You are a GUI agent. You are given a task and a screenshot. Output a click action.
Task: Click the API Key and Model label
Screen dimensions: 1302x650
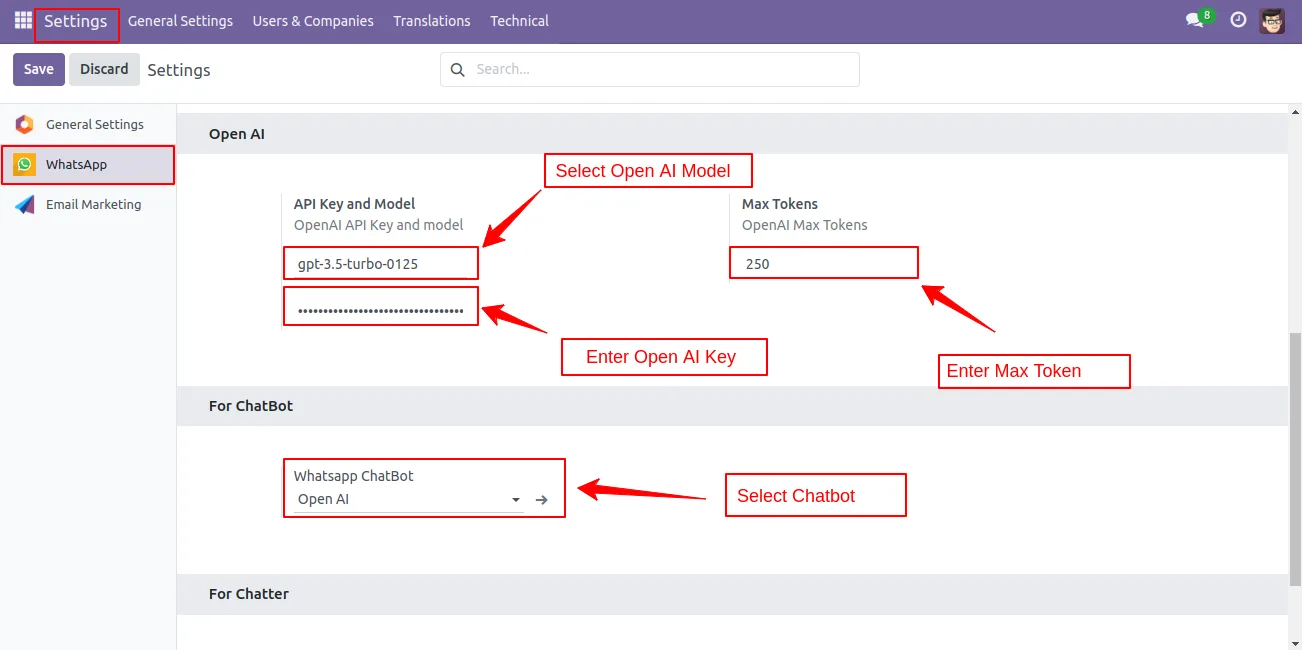354,204
